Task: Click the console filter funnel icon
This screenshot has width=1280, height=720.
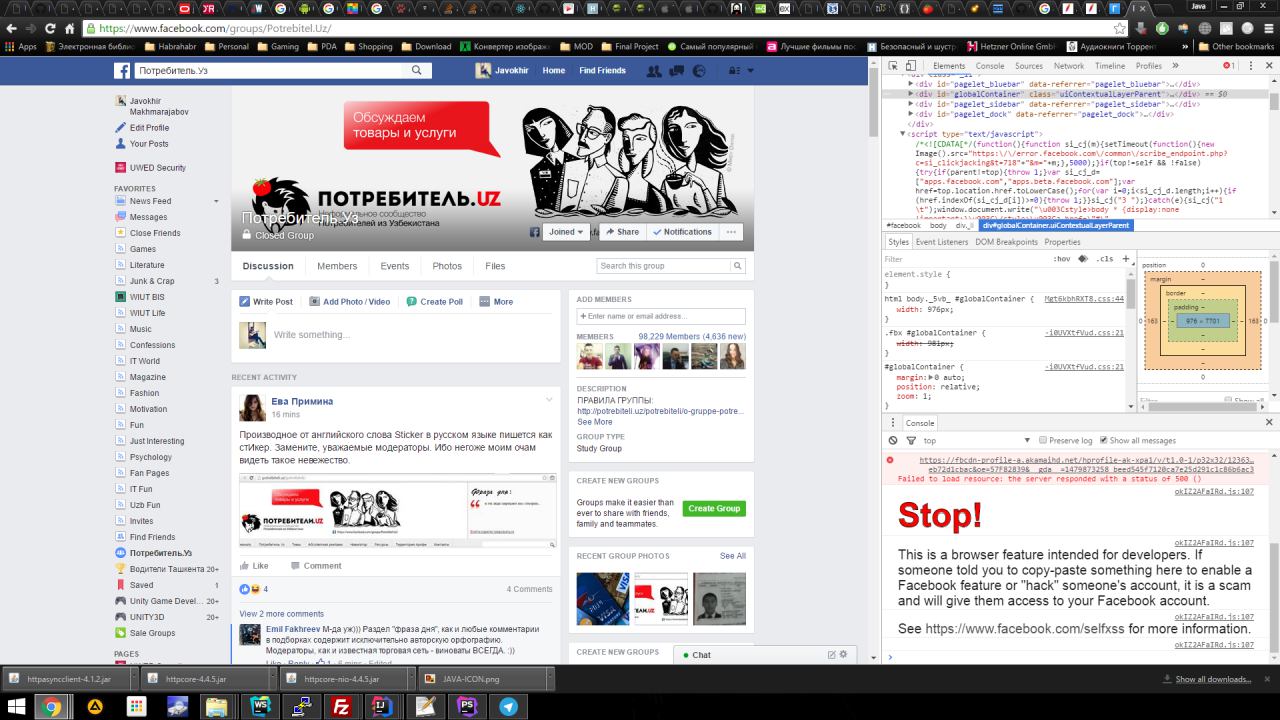Action: (x=911, y=440)
